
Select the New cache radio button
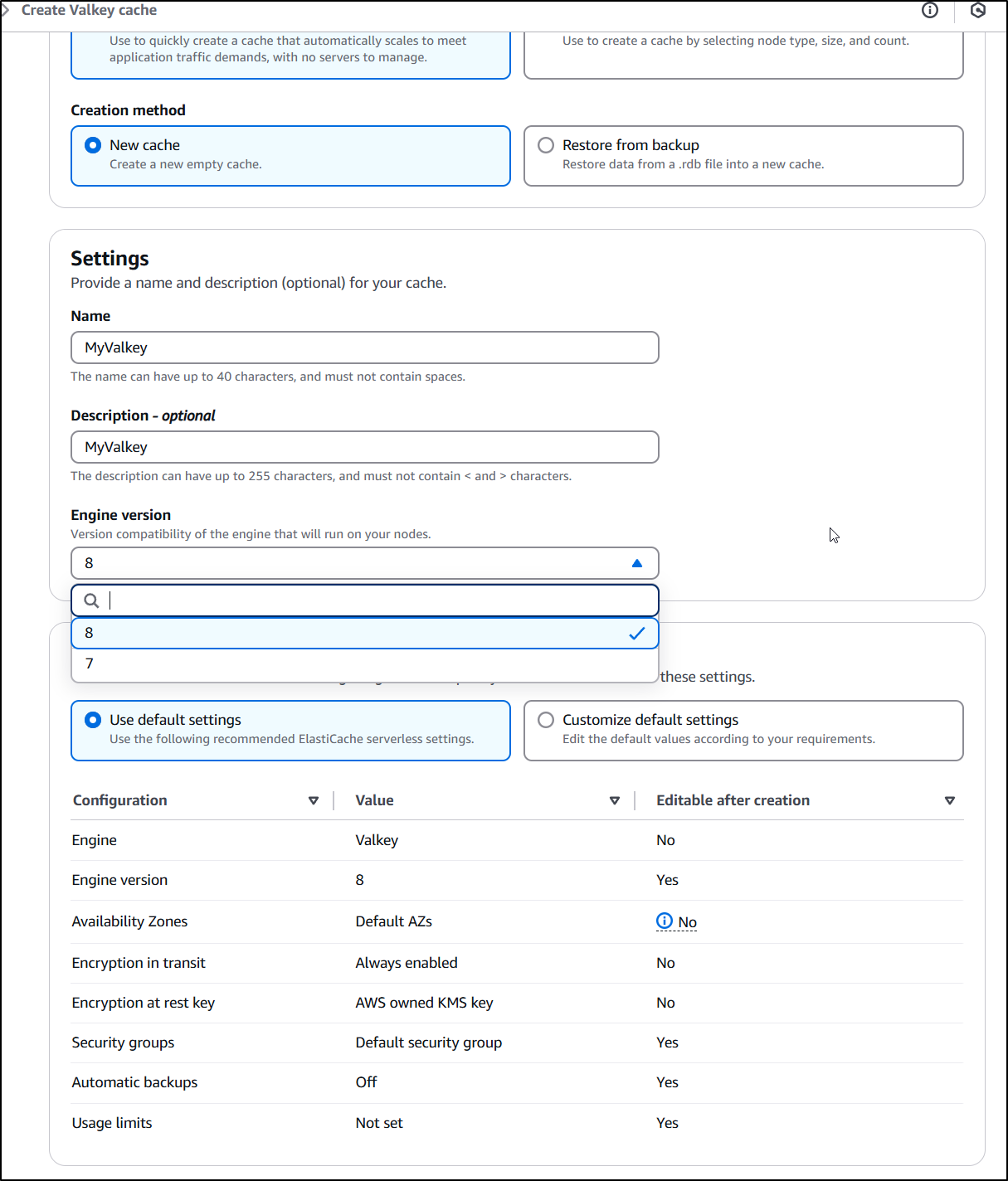tap(93, 145)
